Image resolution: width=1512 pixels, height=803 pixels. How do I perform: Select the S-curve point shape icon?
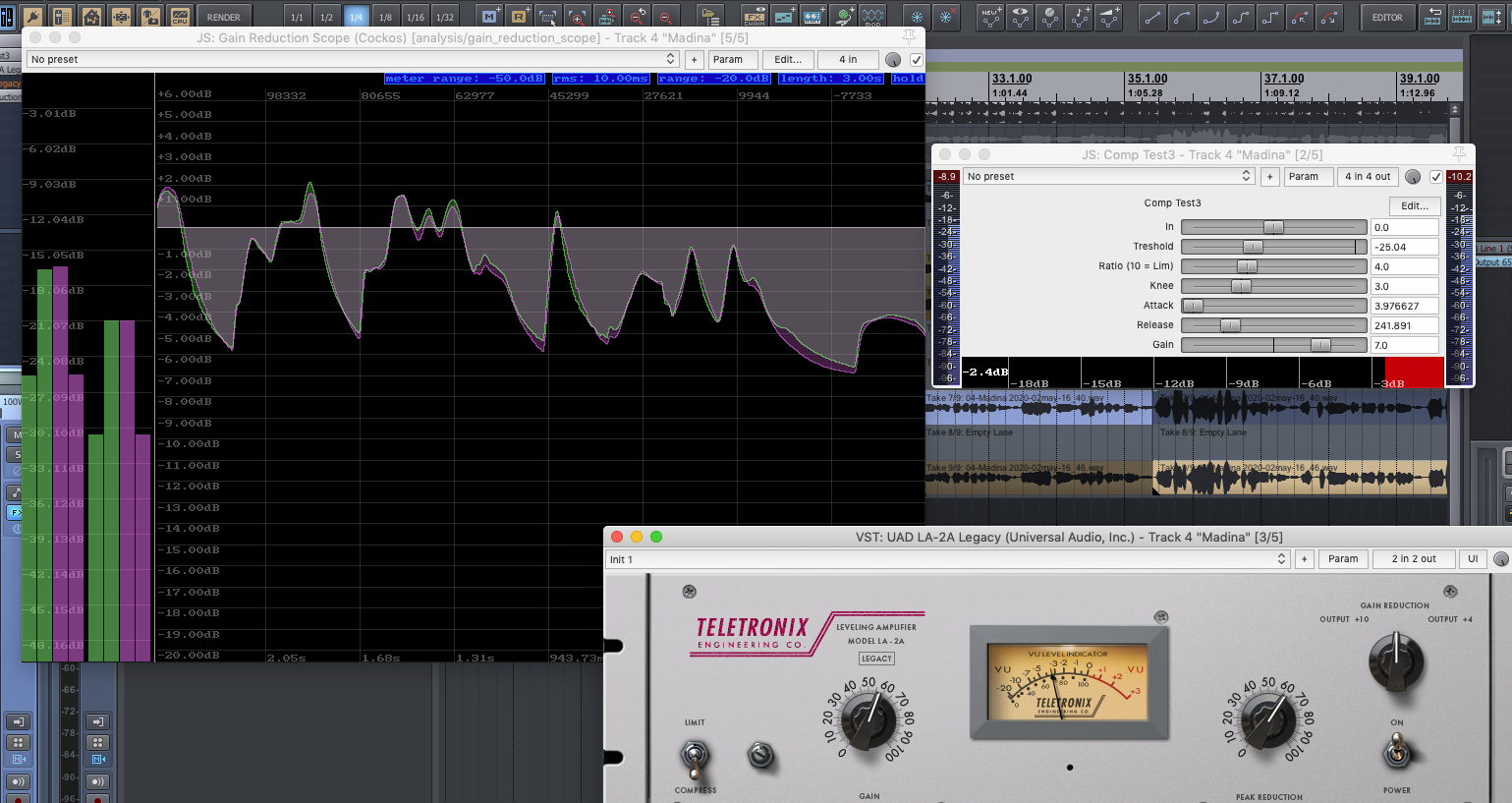1241,17
